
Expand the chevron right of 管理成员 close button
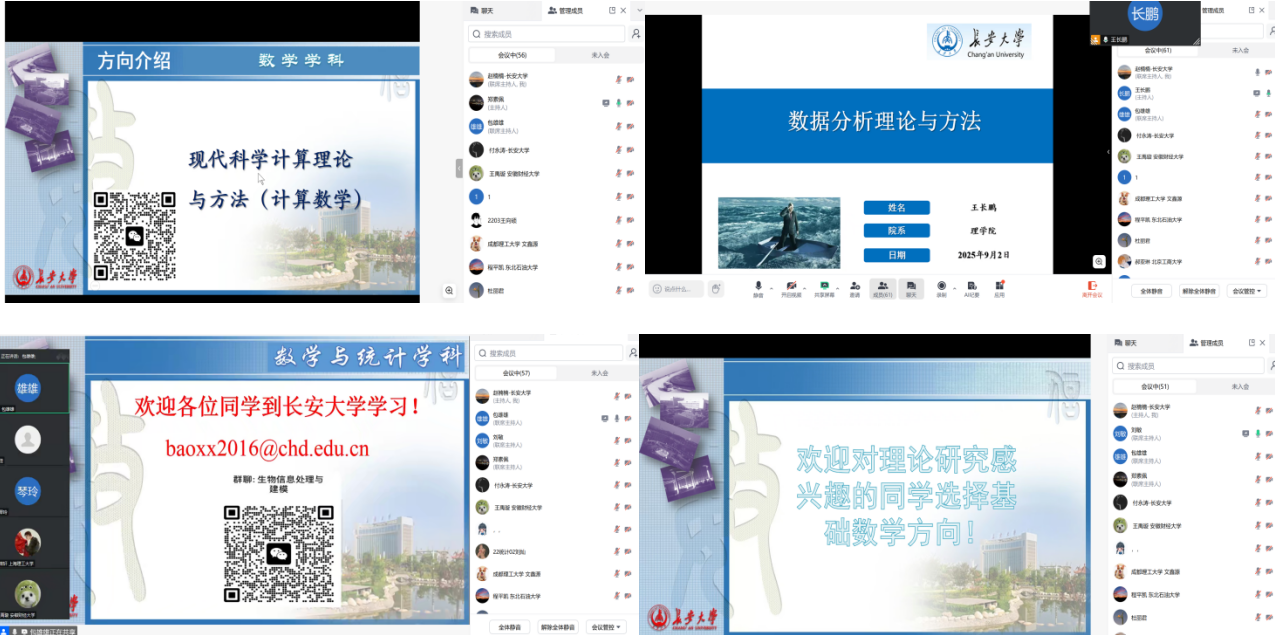click(x=639, y=10)
